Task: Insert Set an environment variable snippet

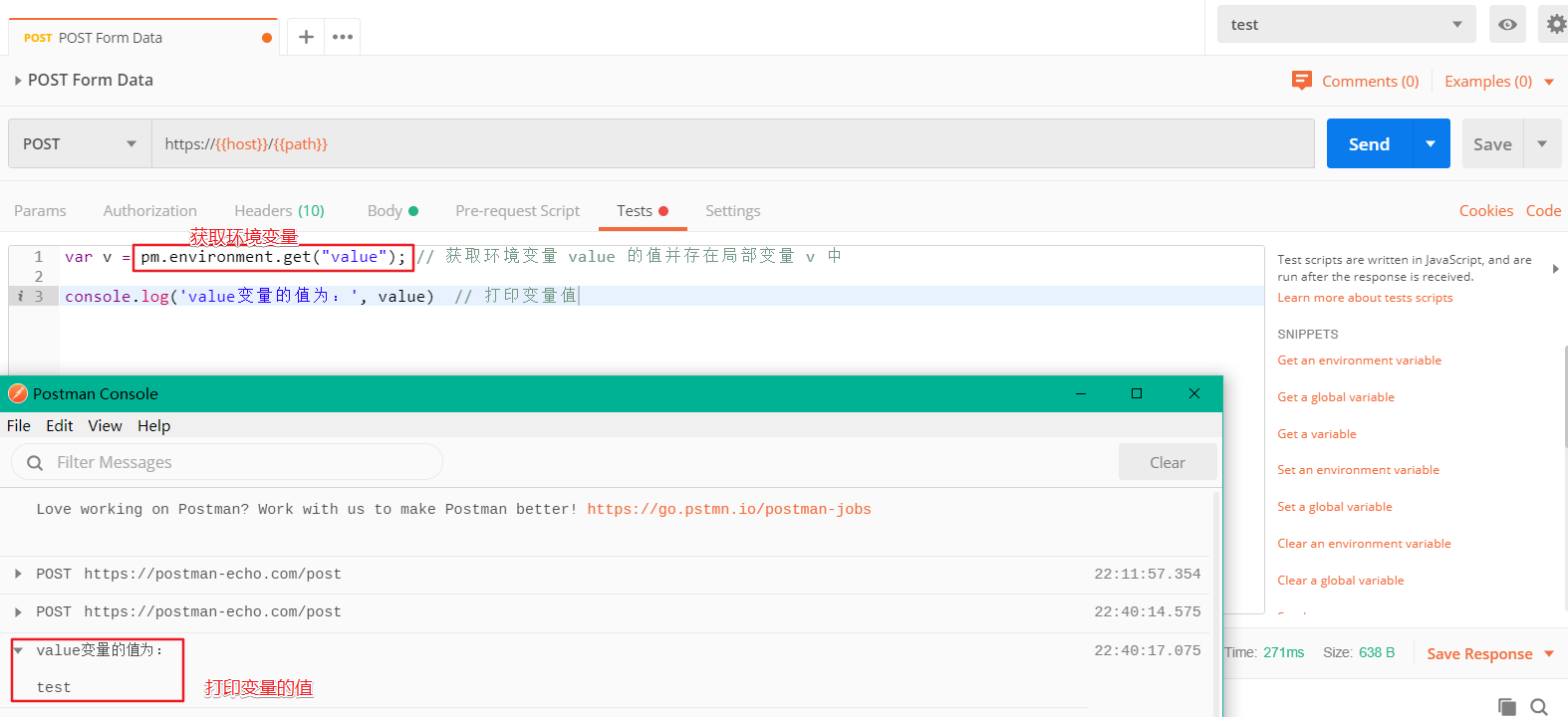Action: (x=1358, y=470)
